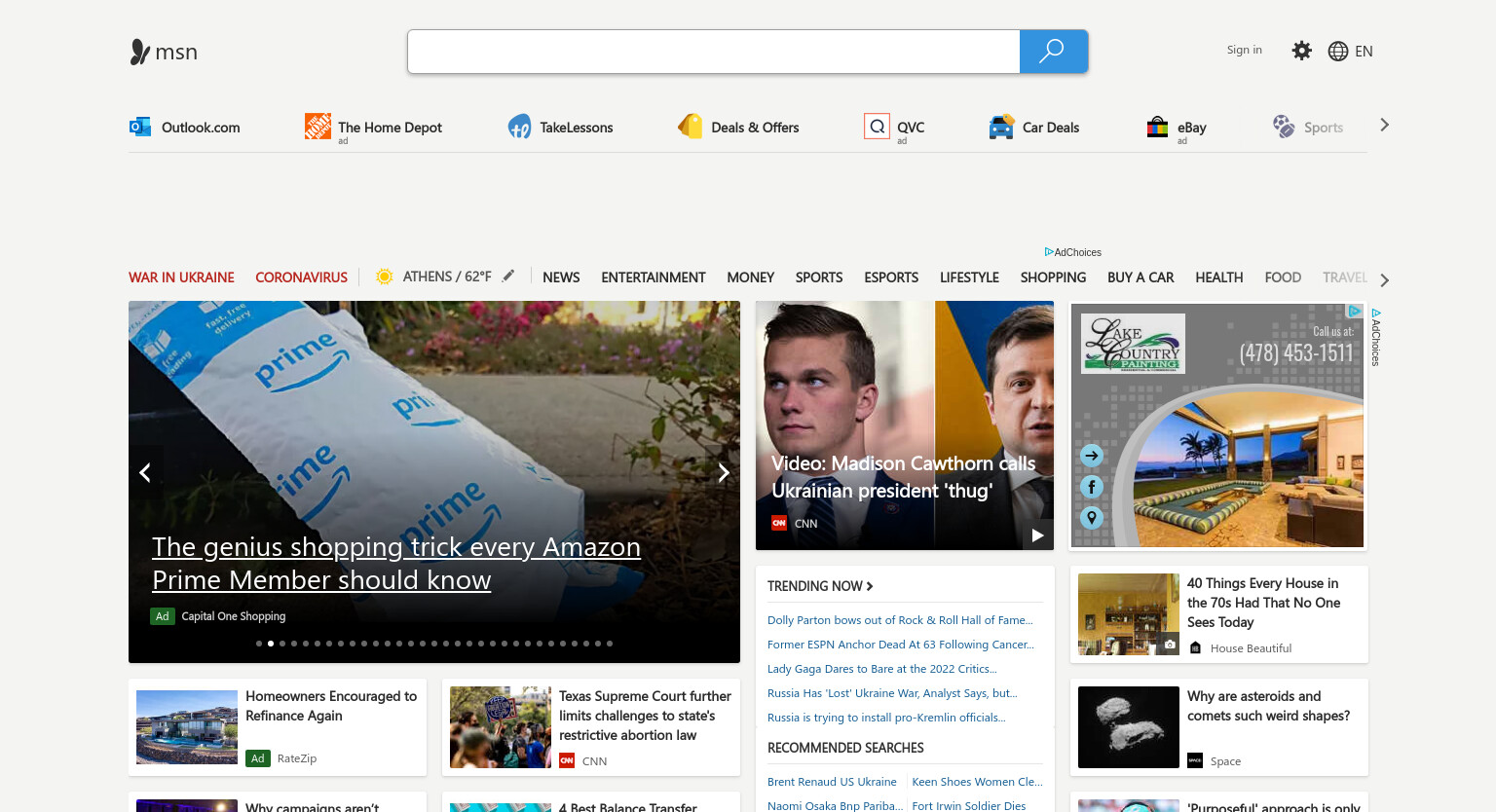Click the sun weather icon

click(385, 277)
